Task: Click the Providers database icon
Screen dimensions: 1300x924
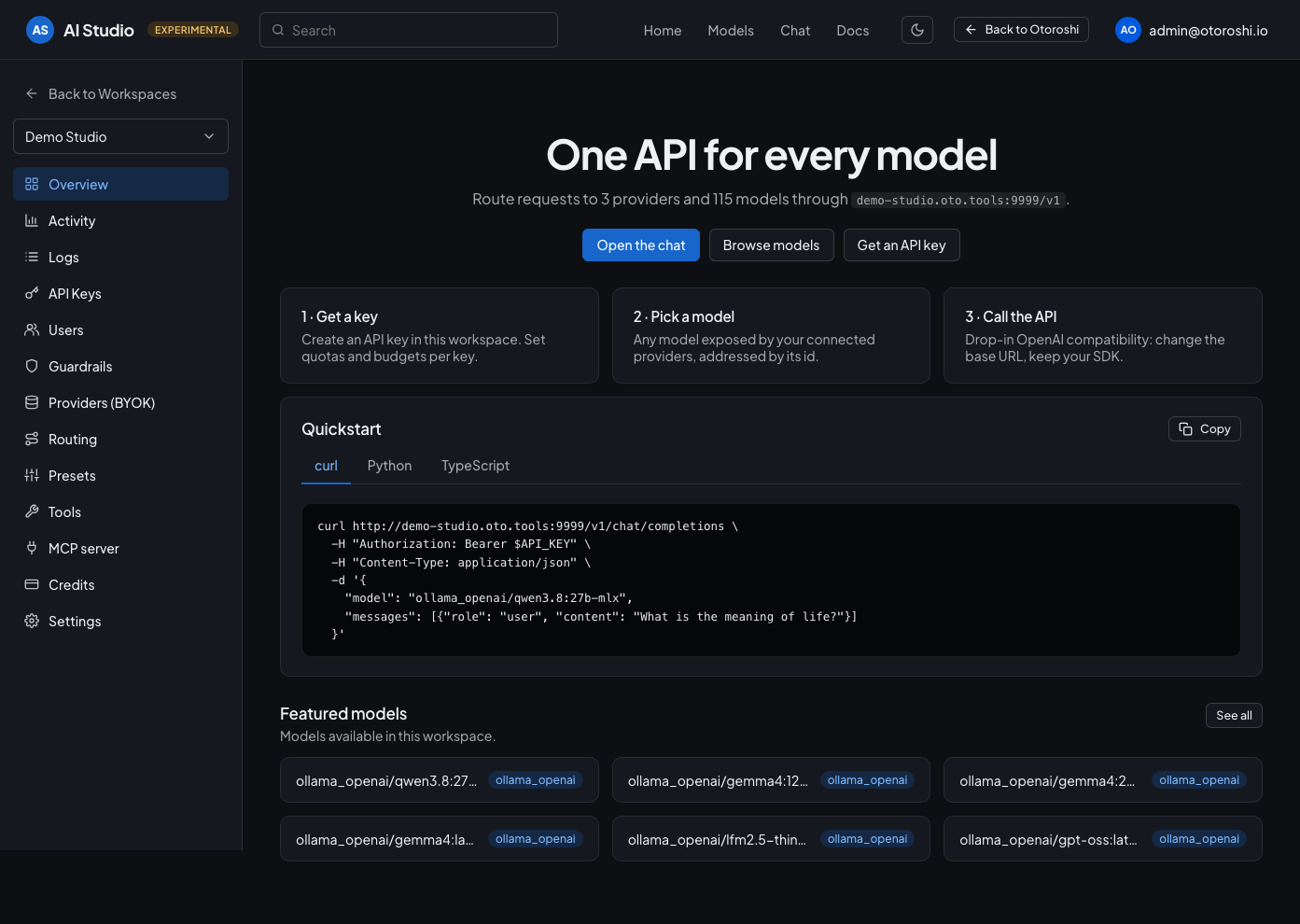Action: [x=32, y=402]
